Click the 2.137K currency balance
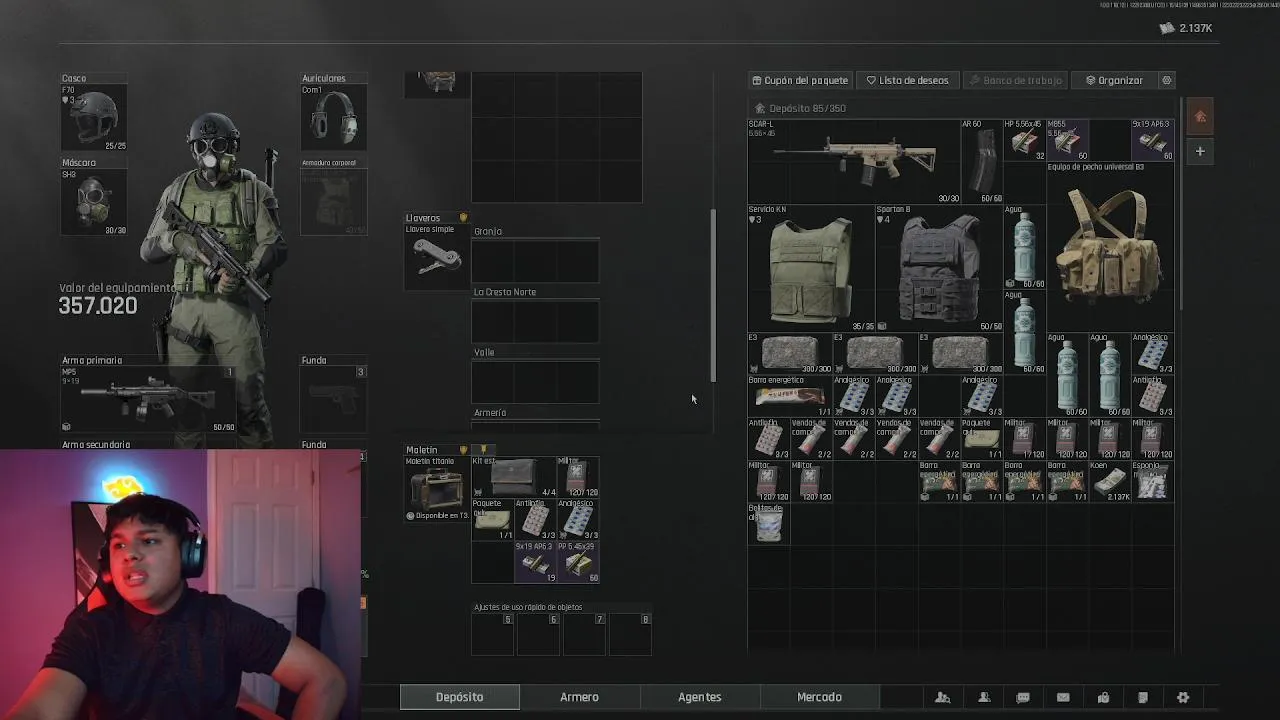This screenshot has width=1280, height=720. coord(1186,28)
